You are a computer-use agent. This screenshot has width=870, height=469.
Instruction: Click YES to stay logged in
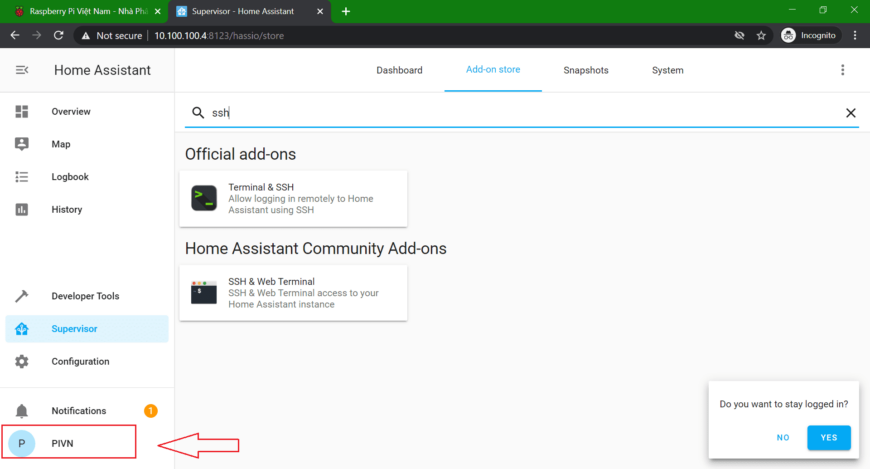click(x=828, y=437)
